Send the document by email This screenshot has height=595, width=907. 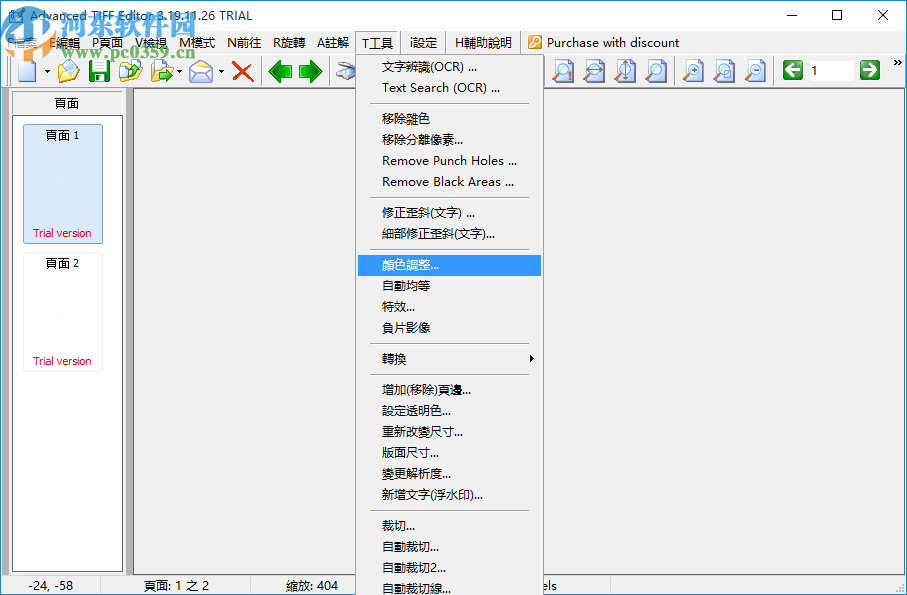[199, 71]
